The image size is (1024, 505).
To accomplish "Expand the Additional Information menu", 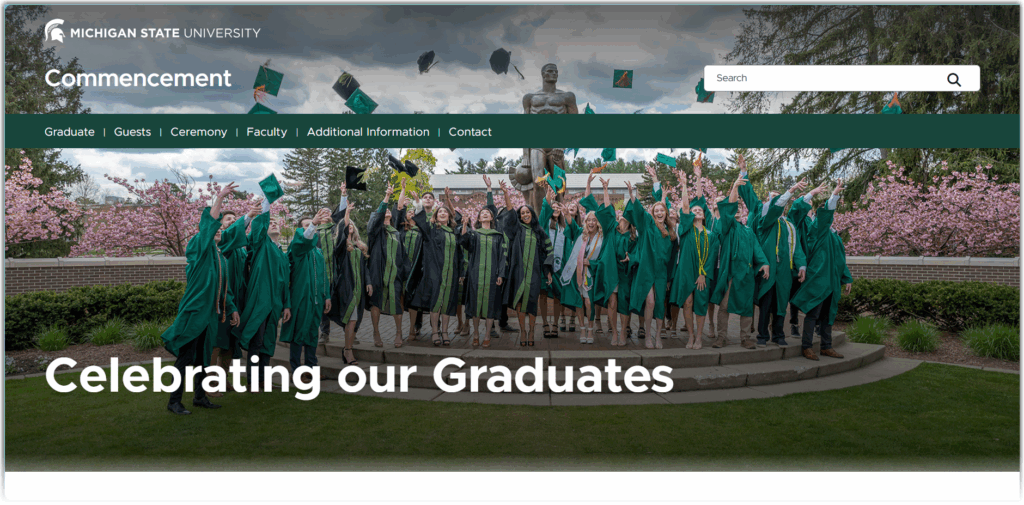I will pos(368,132).
